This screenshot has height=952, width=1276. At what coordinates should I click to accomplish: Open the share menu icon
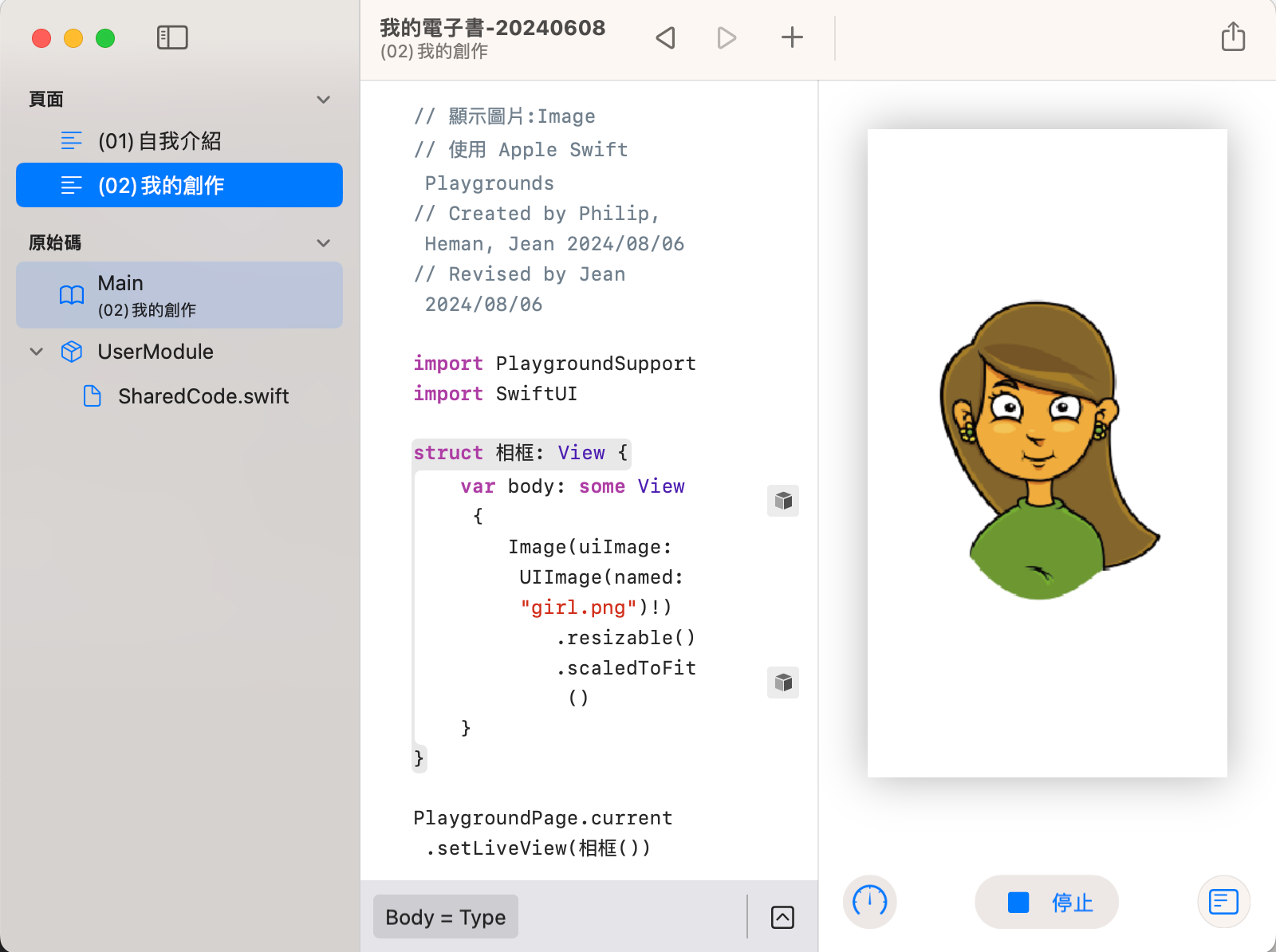(1233, 37)
